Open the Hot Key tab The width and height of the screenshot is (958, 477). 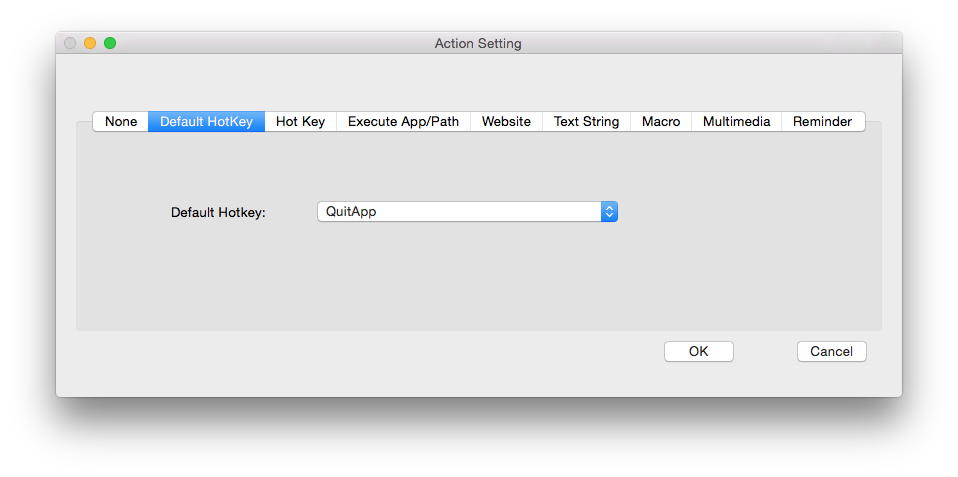[300, 122]
